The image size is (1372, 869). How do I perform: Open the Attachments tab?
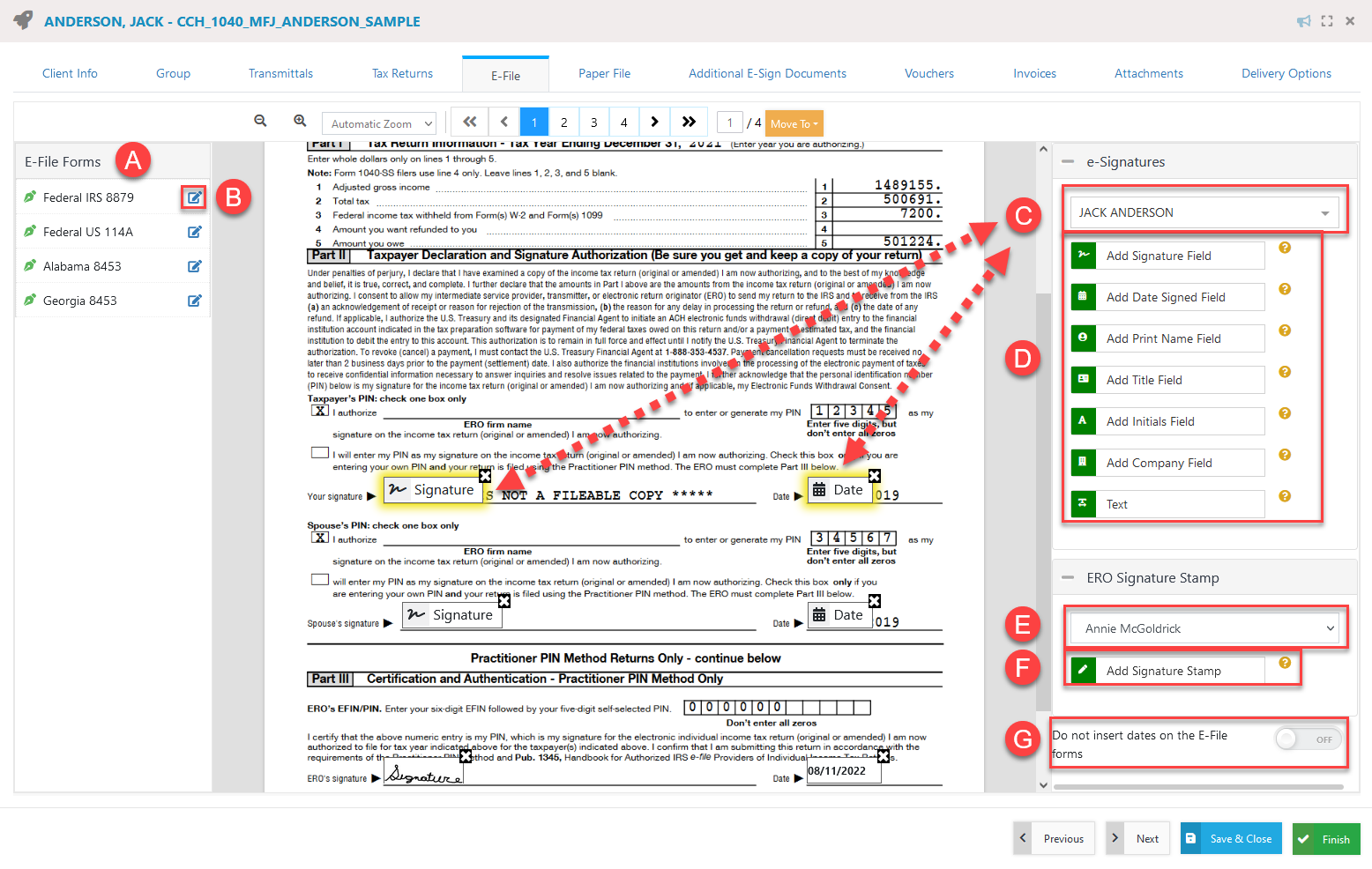tap(1148, 73)
